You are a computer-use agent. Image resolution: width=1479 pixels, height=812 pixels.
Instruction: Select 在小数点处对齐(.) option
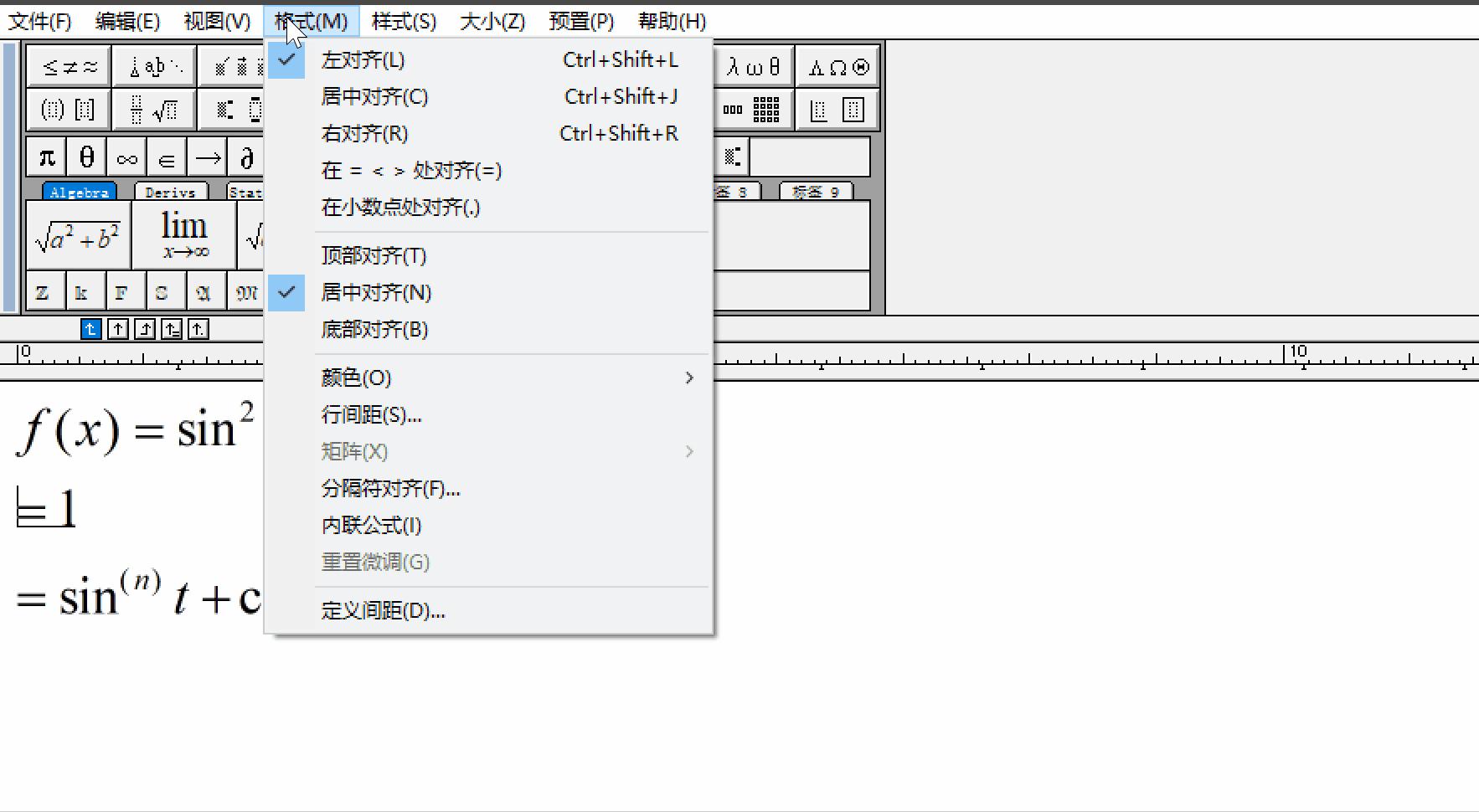(489, 208)
